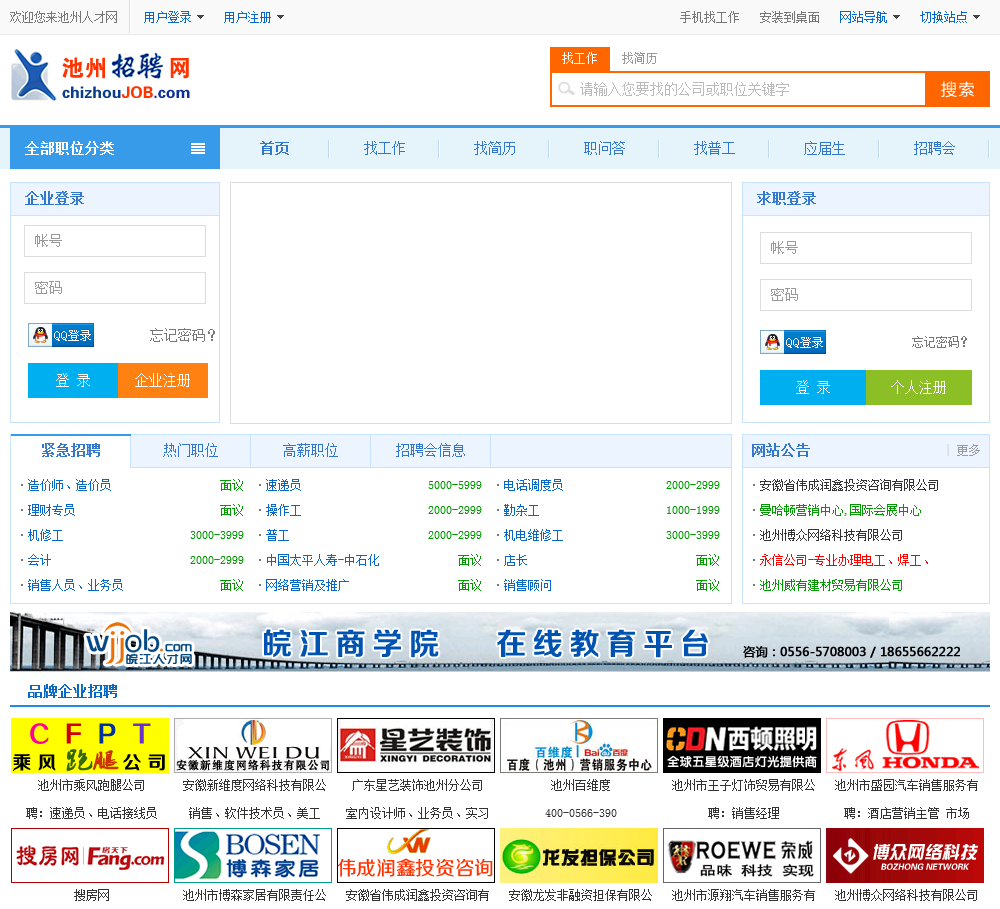
Task: Open the 博众网络科技 logo
Action: click(x=905, y=855)
